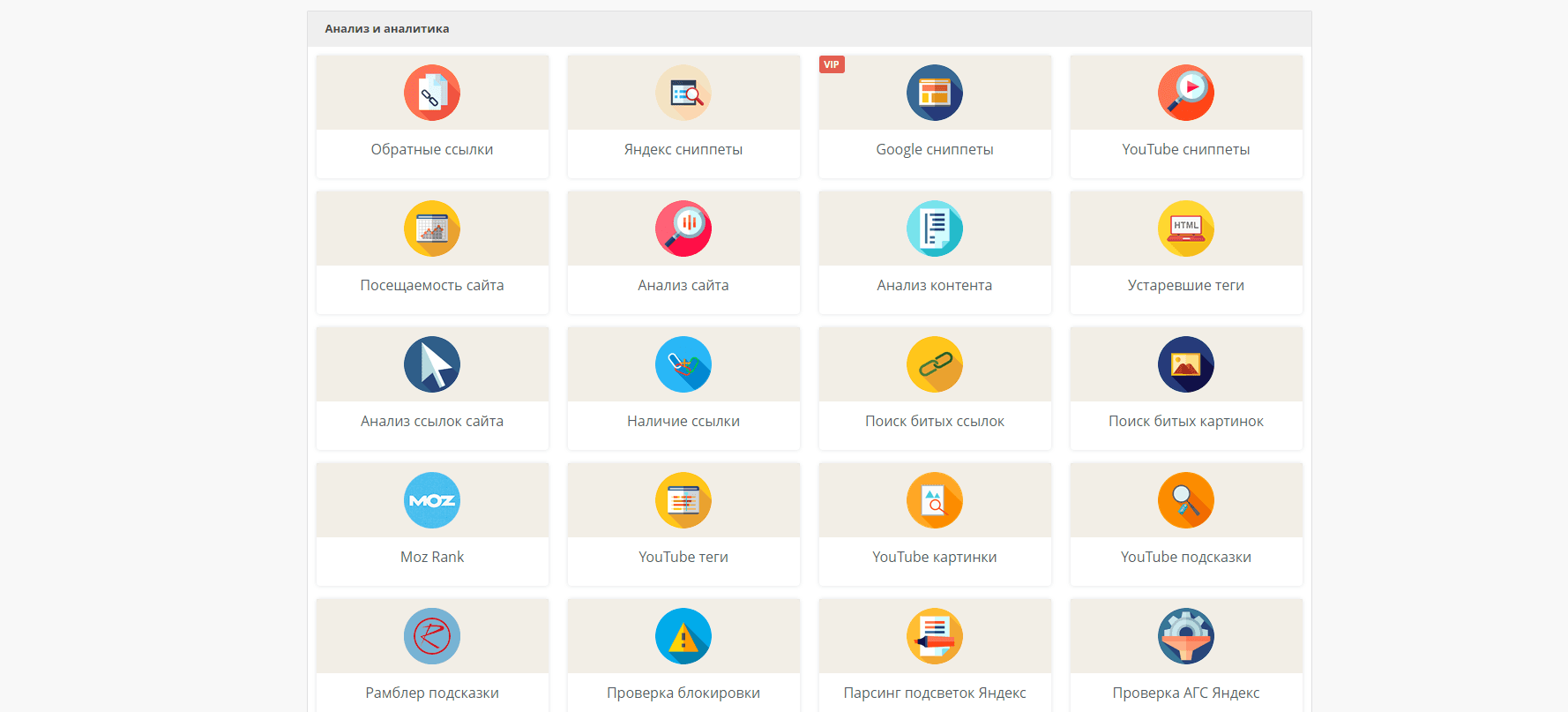1568x712 pixels.
Task: Follow the YouTube теги link
Action: click(x=683, y=558)
